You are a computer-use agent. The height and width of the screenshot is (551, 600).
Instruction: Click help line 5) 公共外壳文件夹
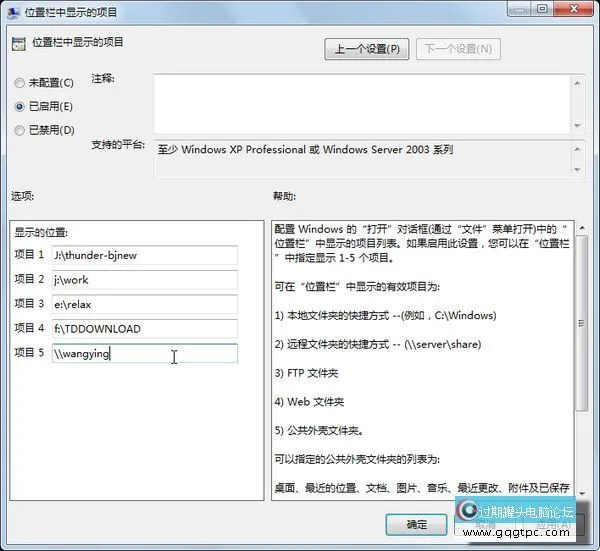pyautogui.click(x=319, y=430)
